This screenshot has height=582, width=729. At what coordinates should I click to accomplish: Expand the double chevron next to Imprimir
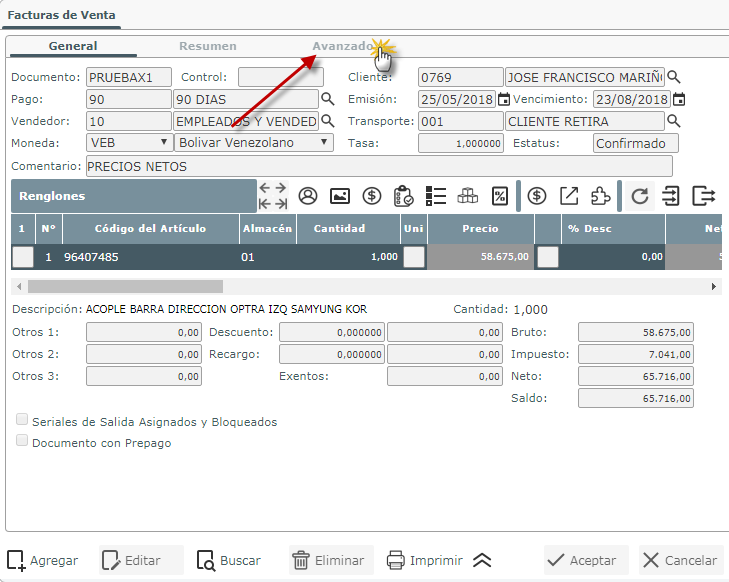[x=482, y=560]
